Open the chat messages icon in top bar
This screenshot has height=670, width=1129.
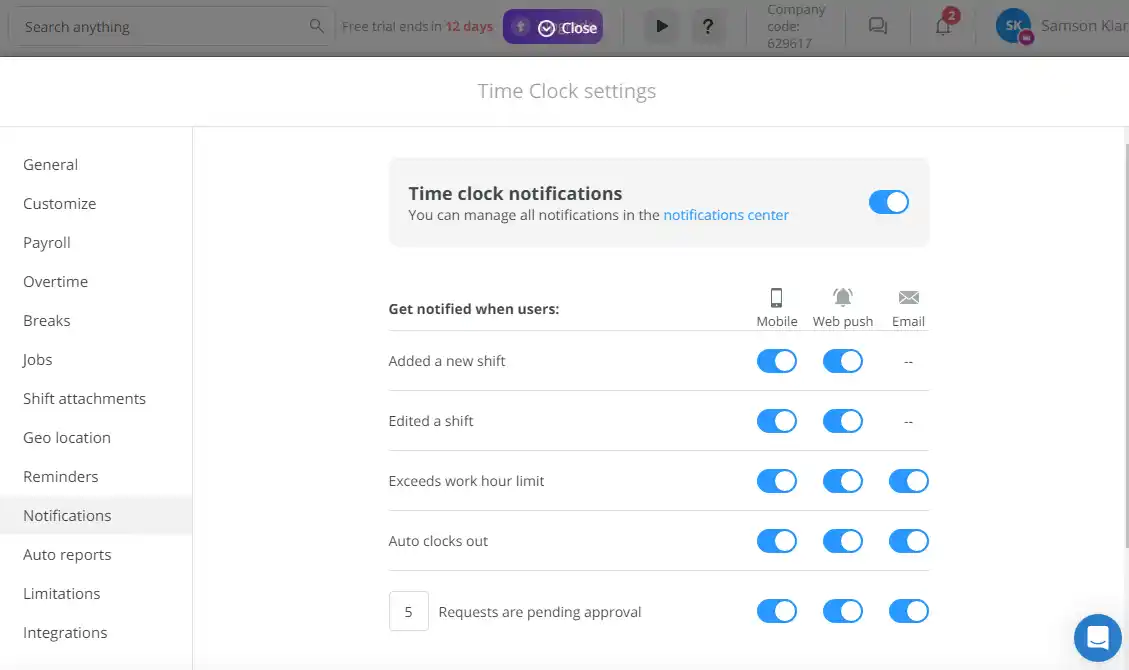tap(877, 26)
